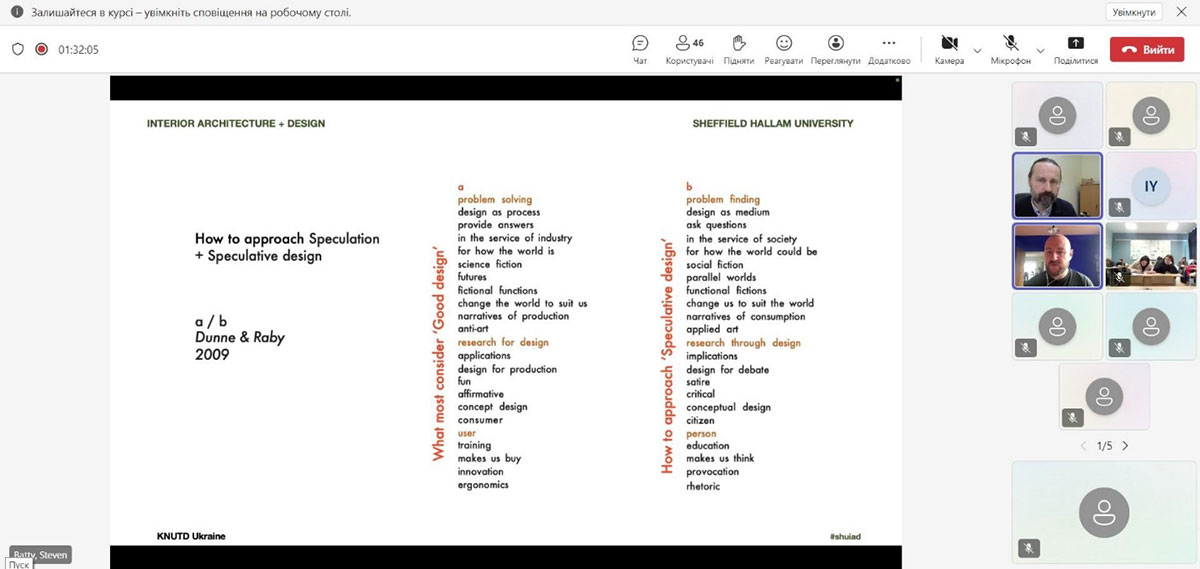This screenshot has height=569, width=1200.
Task: Click the meeting timer 01:32:05
Action: [78, 49]
